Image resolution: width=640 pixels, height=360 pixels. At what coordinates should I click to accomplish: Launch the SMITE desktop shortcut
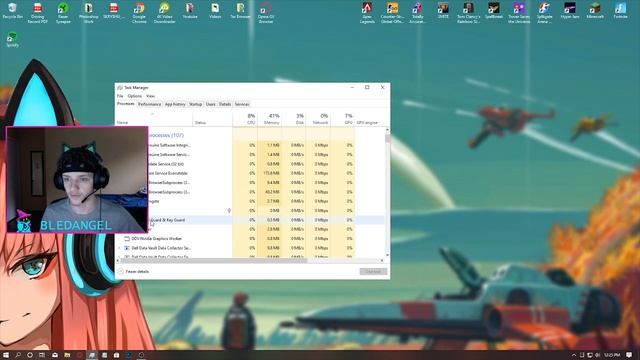443,11
